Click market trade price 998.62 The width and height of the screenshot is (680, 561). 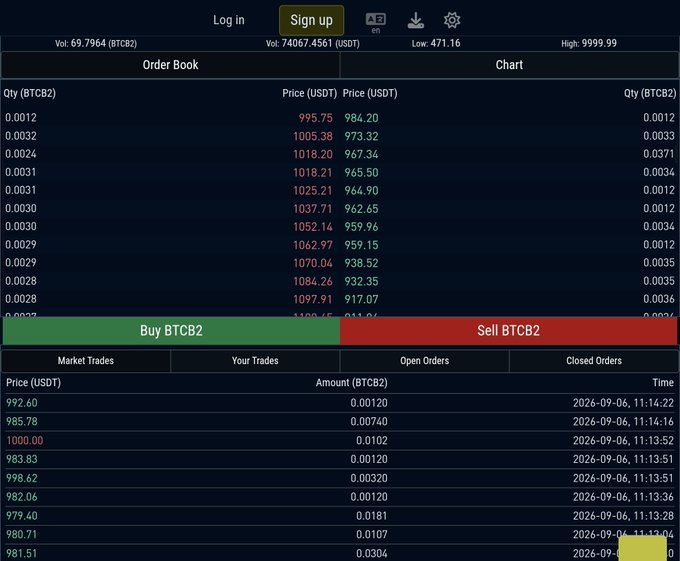point(22,478)
